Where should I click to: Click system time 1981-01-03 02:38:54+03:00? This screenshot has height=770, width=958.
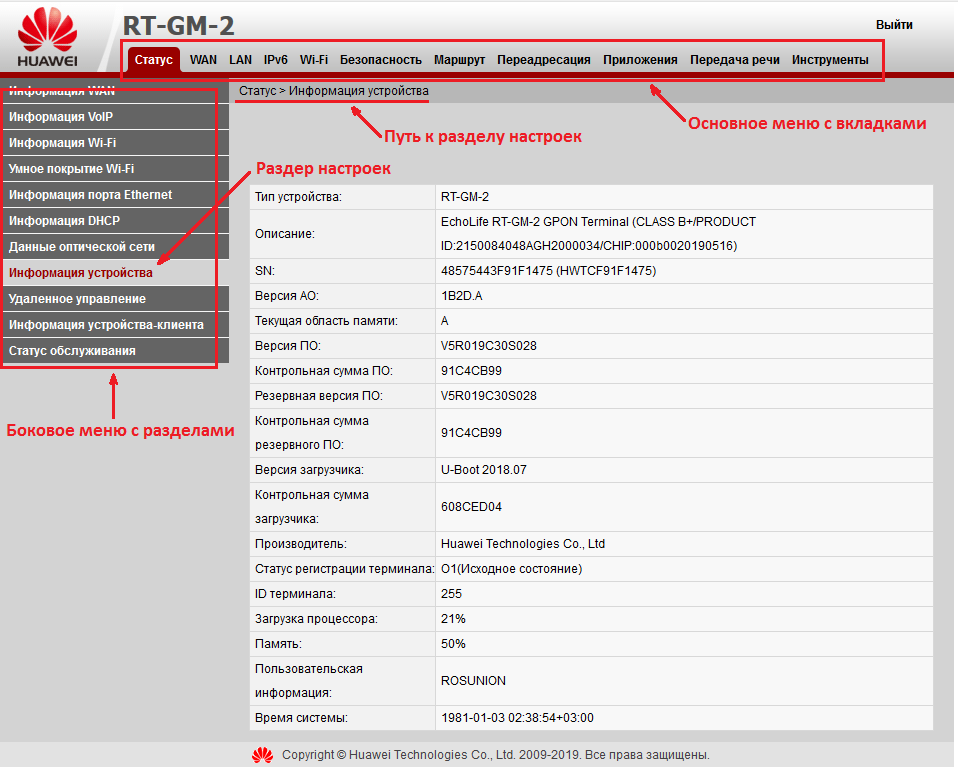pyautogui.click(x=517, y=718)
